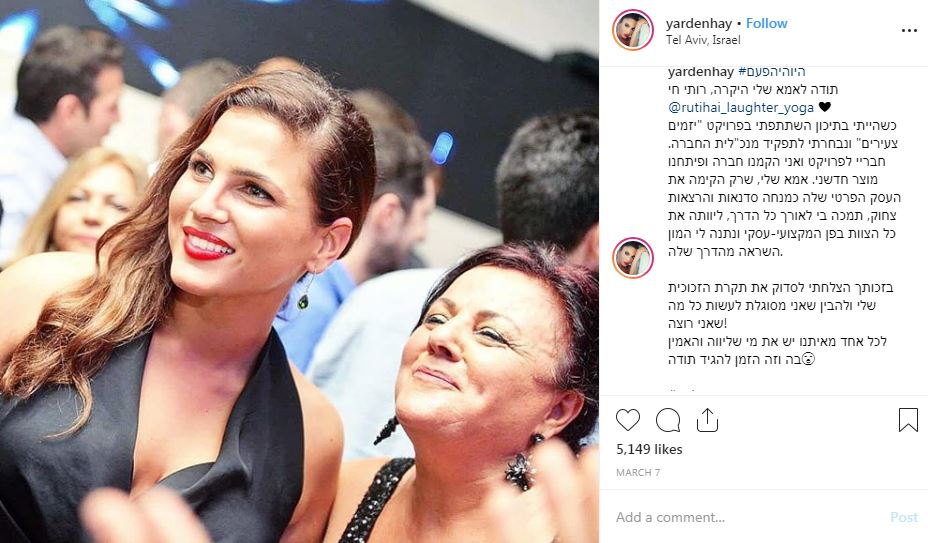Open the three-dot more options menu
The width and height of the screenshot is (928, 543).
[909, 31]
